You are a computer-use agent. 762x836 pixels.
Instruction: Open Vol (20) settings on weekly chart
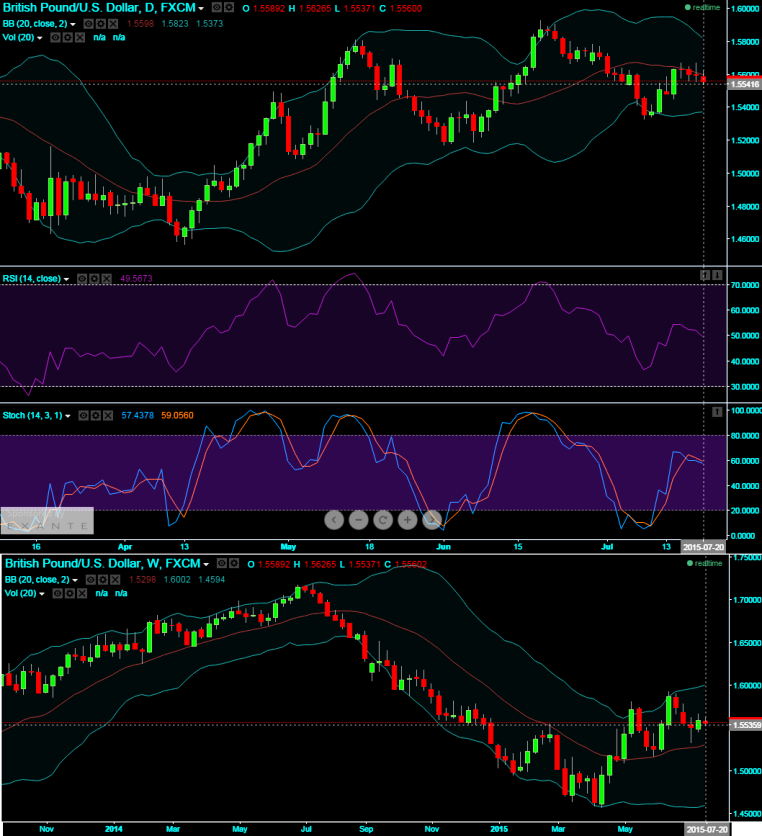coord(70,593)
